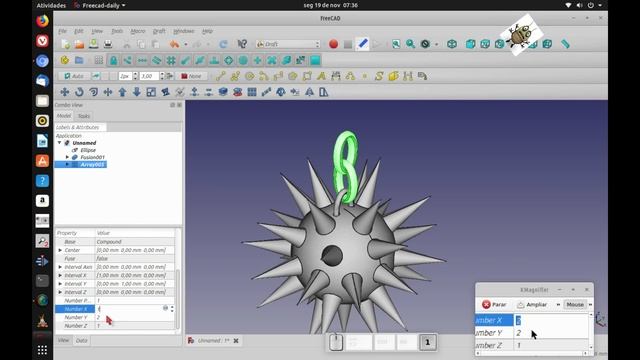This screenshot has width=640, height=360.
Task: Click the Open file icon in the toolbar
Action: 79,44
